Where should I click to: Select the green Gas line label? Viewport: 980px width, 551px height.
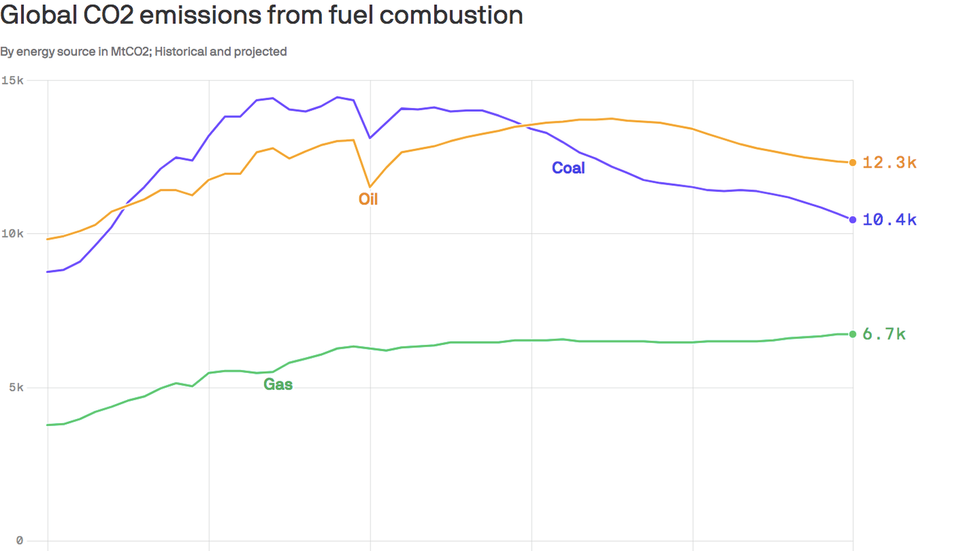(x=278, y=384)
